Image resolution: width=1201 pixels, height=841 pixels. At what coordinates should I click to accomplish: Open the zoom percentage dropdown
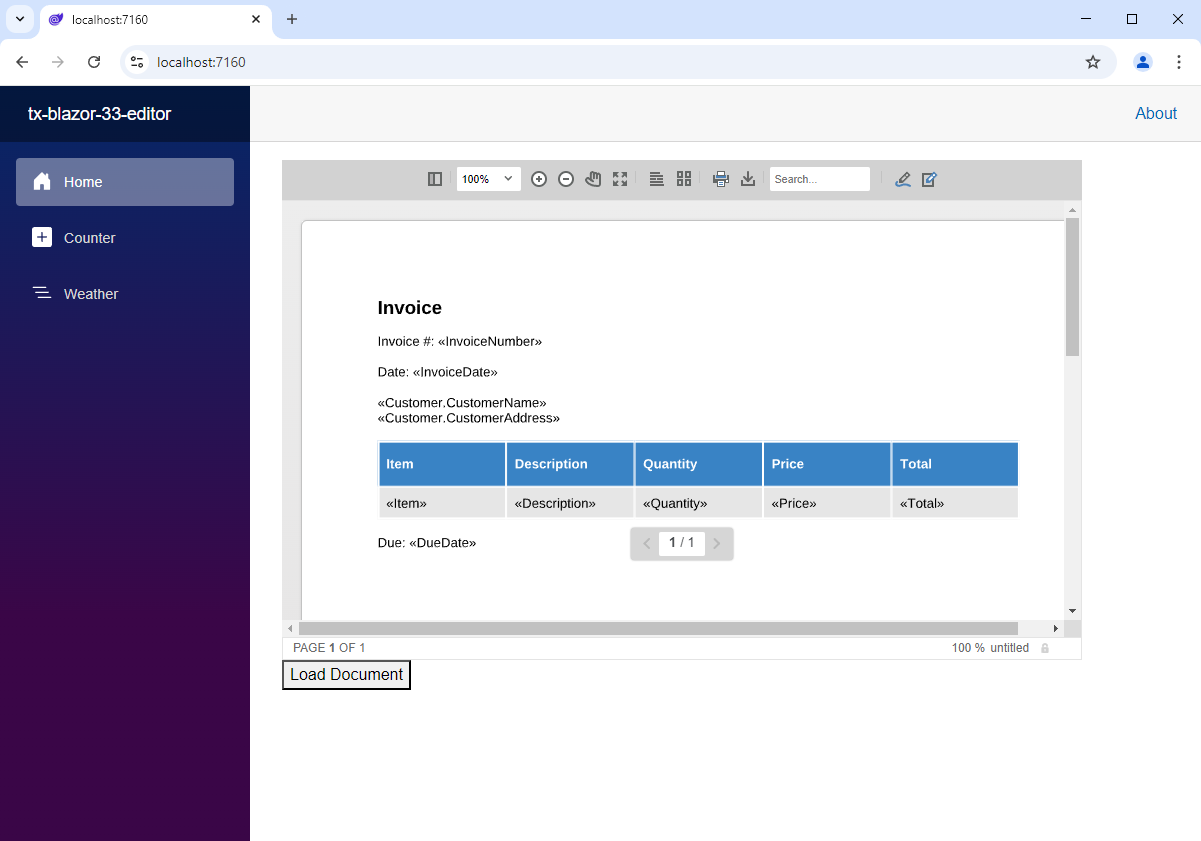click(x=488, y=179)
